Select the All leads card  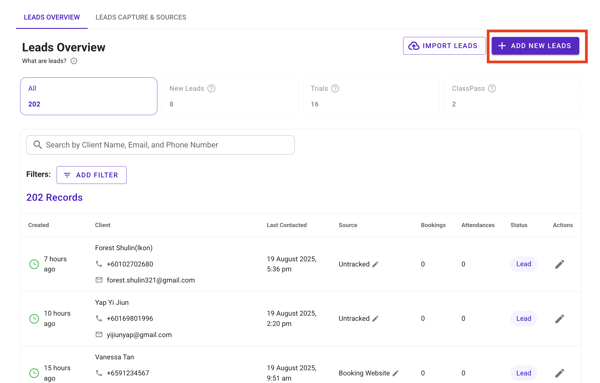point(89,96)
